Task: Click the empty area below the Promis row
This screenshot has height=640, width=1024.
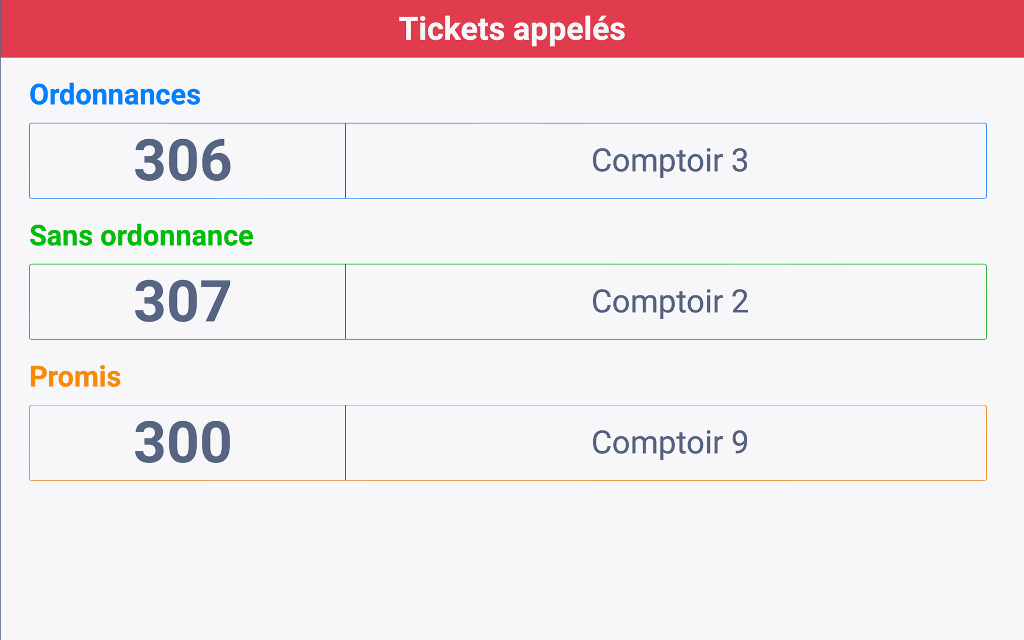Action: (512, 560)
